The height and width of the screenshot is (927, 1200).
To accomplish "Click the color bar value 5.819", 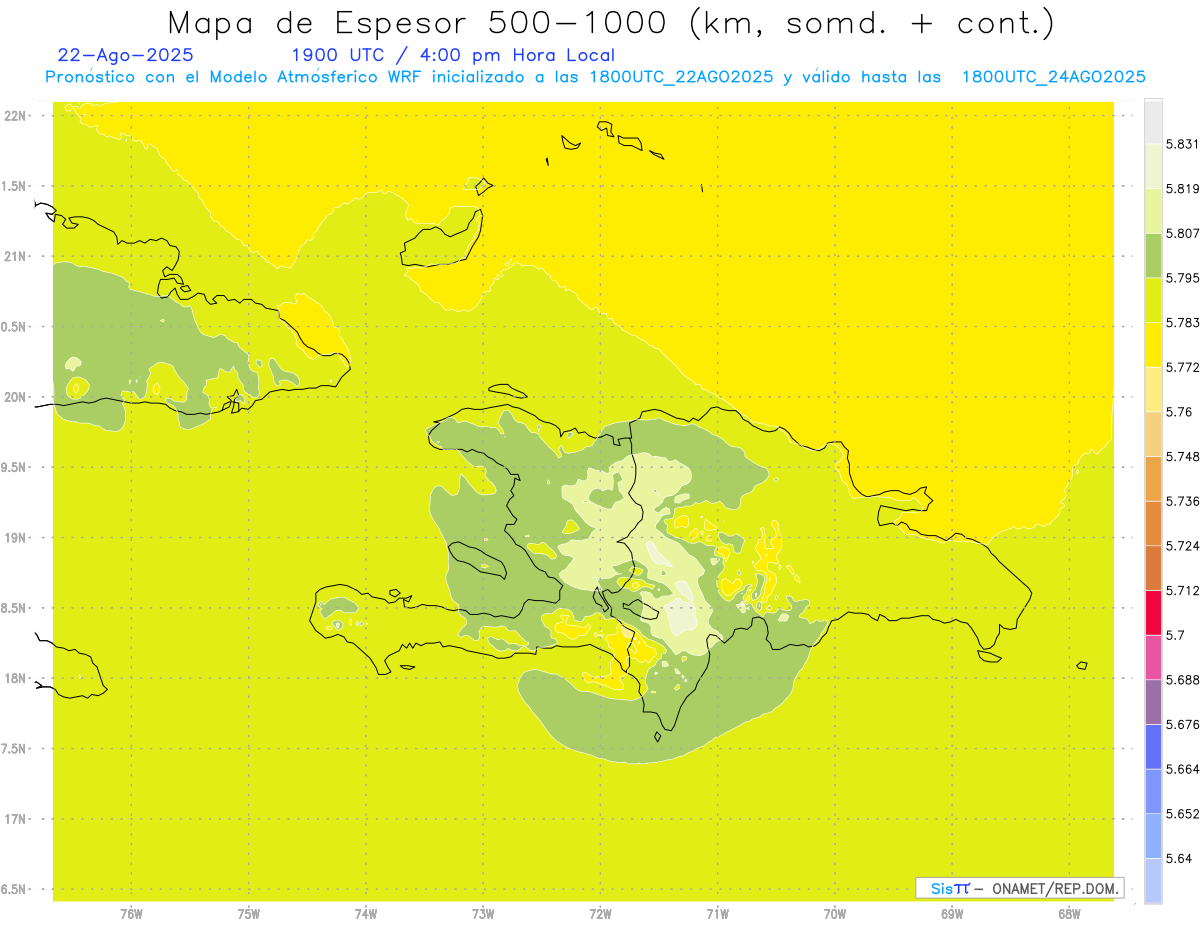I will pyautogui.click(x=1181, y=189).
